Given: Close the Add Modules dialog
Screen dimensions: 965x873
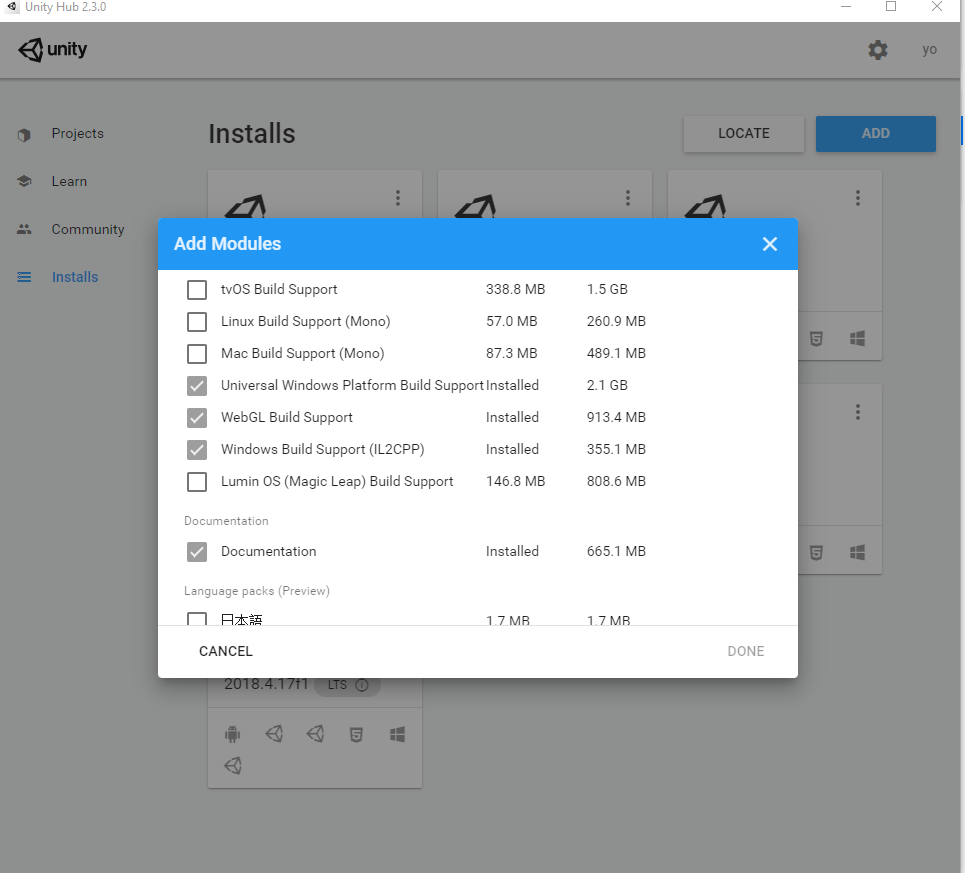Looking at the screenshot, I should [x=769, y=244].
